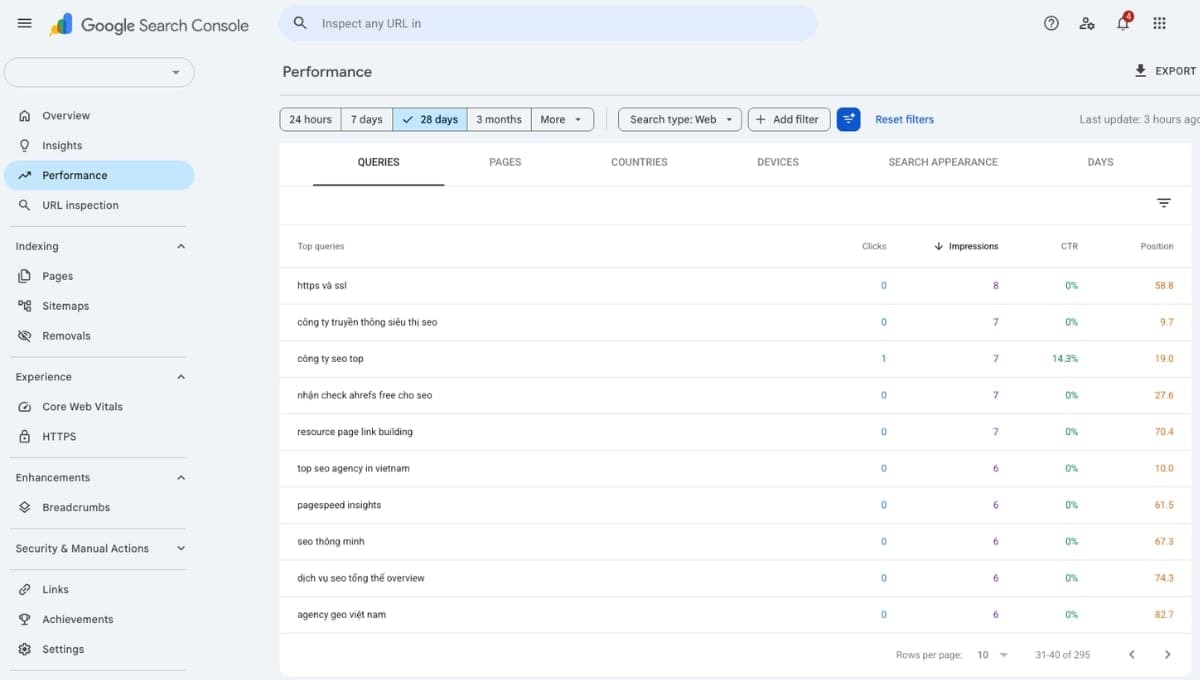This screenshot has height=680, width=1200.
Task: Open the property selector dropdown
Action: [100, 72]
